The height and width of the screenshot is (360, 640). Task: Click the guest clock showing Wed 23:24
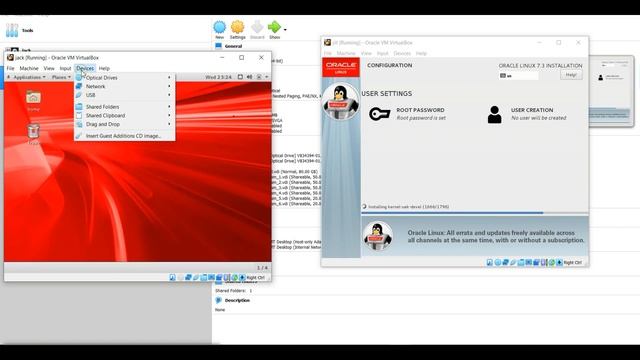coord(218,77)
